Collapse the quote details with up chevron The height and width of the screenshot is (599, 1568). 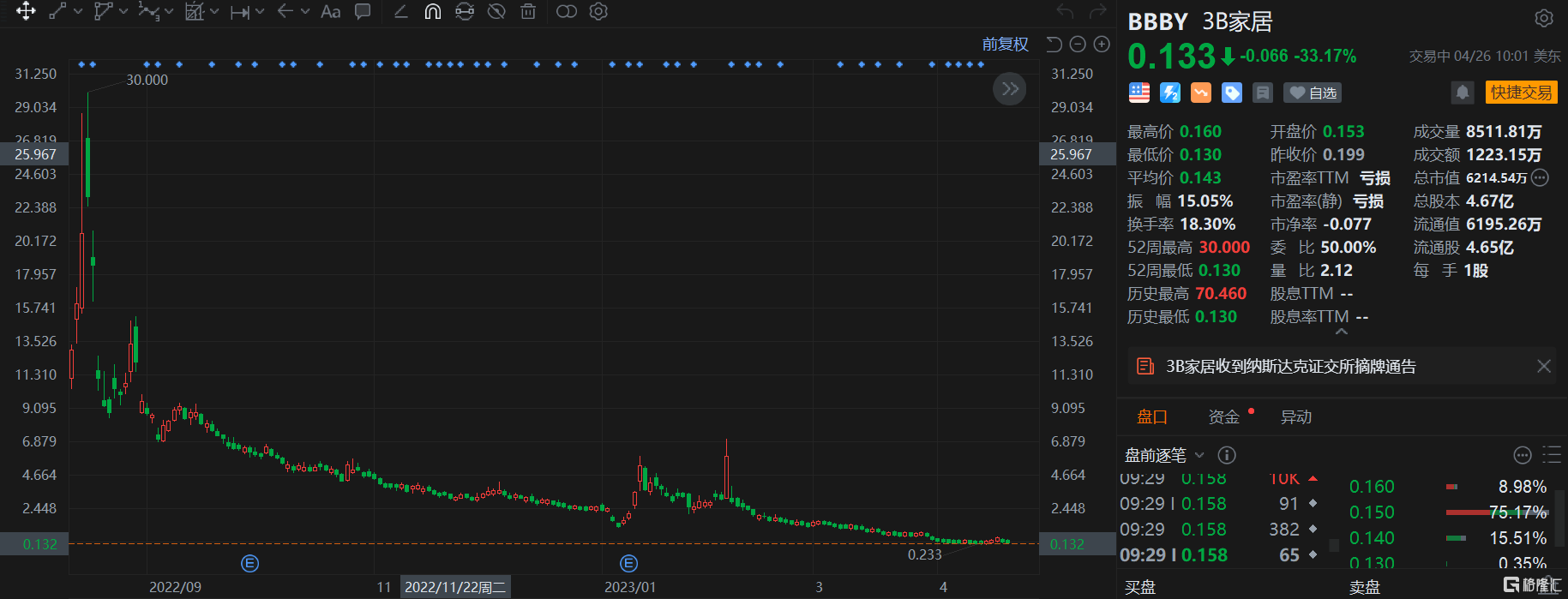[x=1341, y=332]
